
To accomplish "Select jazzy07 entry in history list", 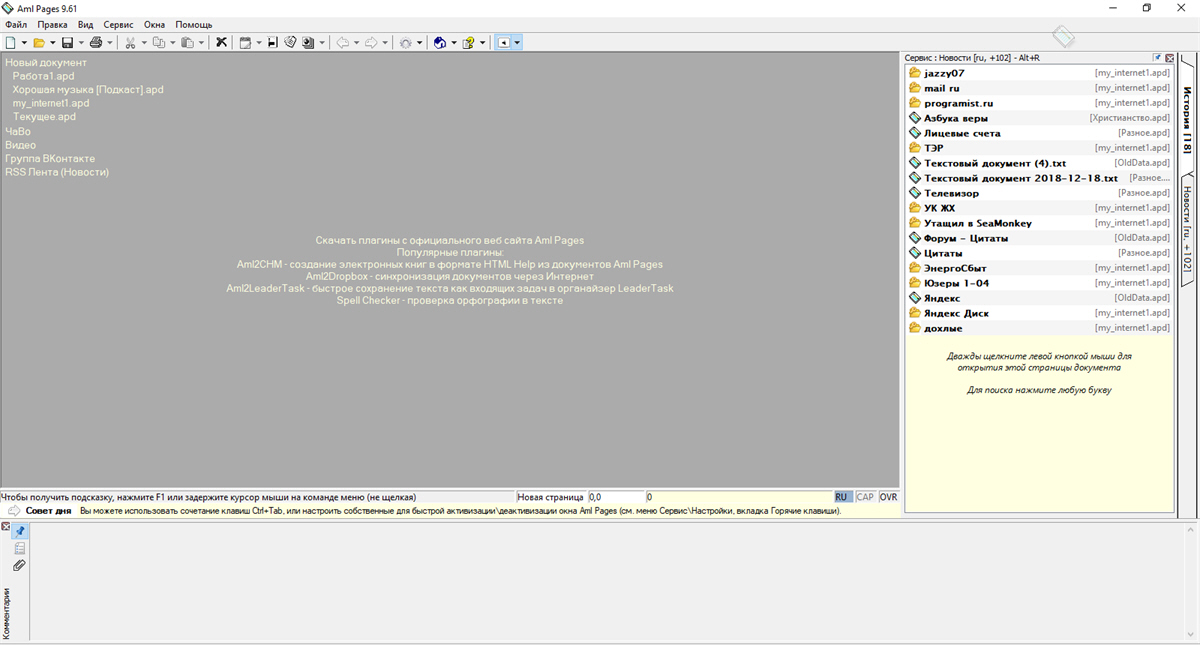I will click(1039, 73).
